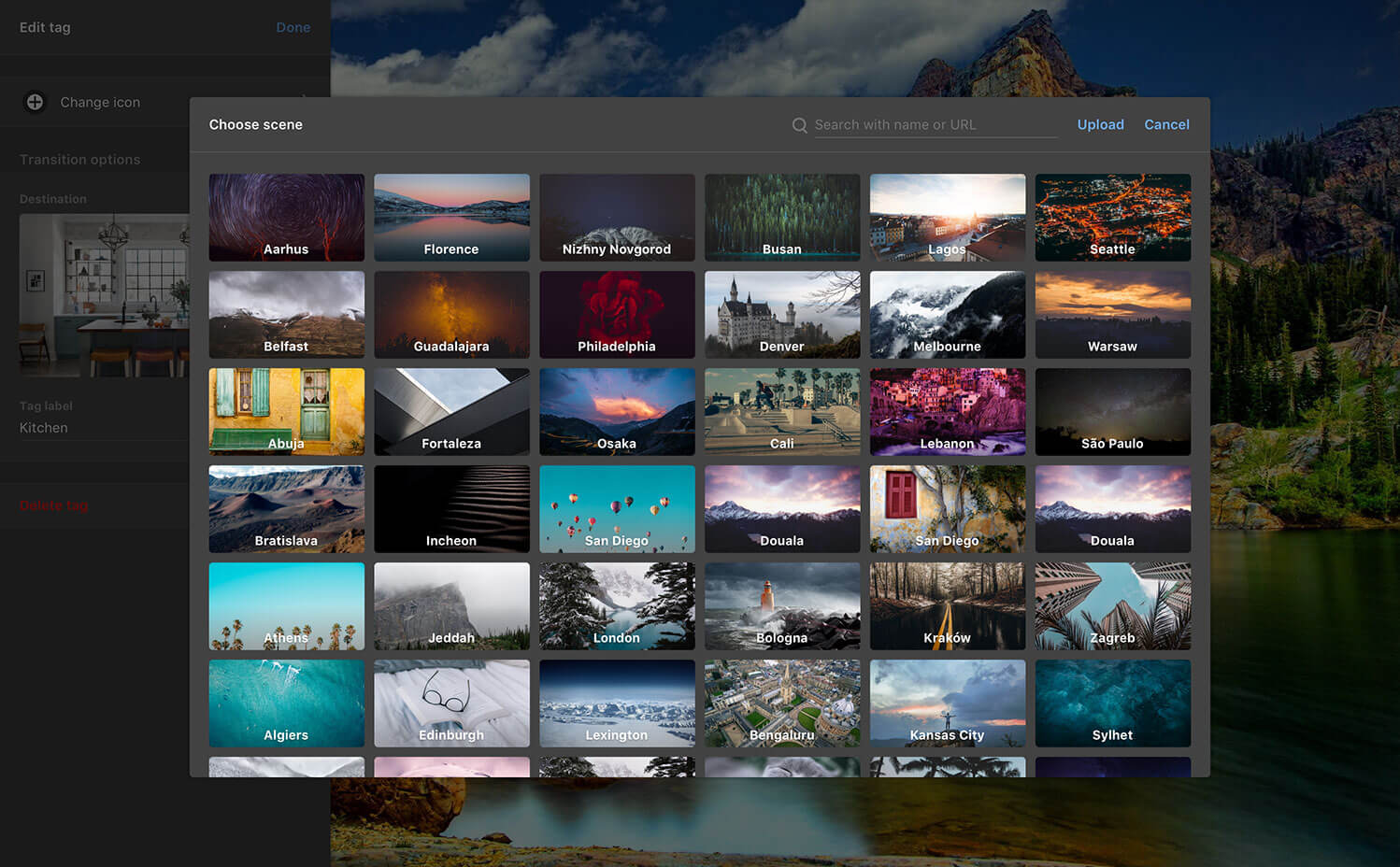The width and height of the screenshot is (1400, 867).
Task: Select the Incheon scene thumbnail
Action: 451,508
